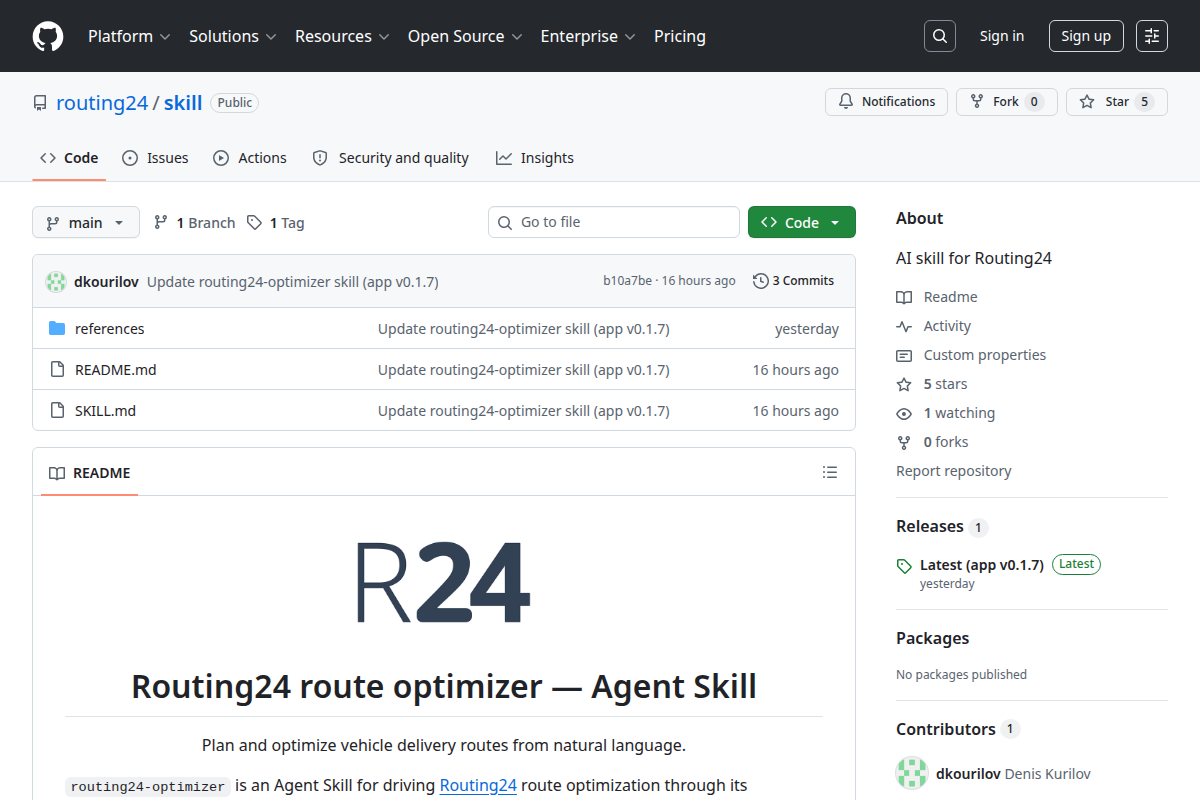The height and width of the screenshot is (800, 1200).
Task: Click dkourilov username in commit row
Action: tap(106, 282)
